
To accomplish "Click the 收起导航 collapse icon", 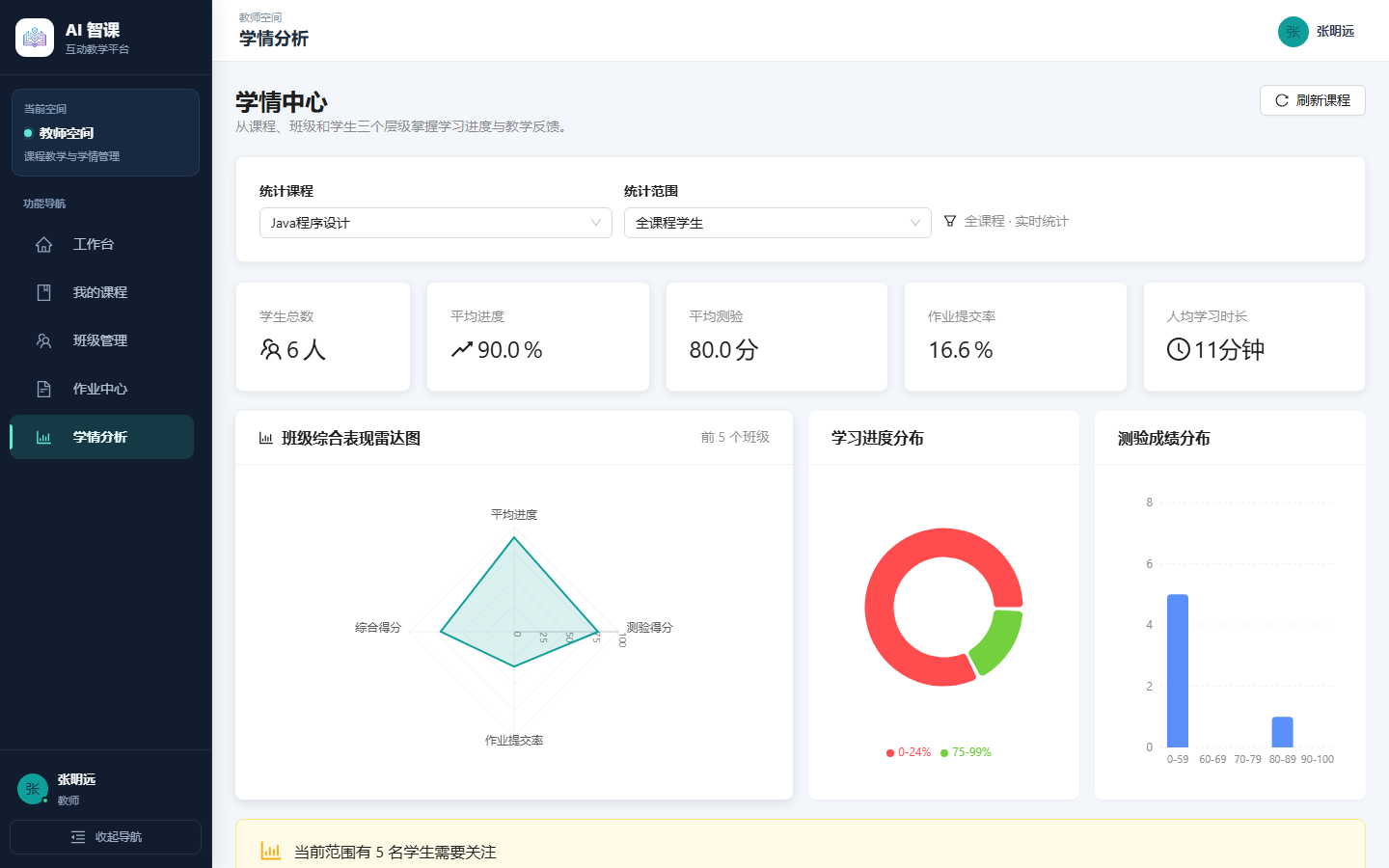I will click(x=78, y=837).
